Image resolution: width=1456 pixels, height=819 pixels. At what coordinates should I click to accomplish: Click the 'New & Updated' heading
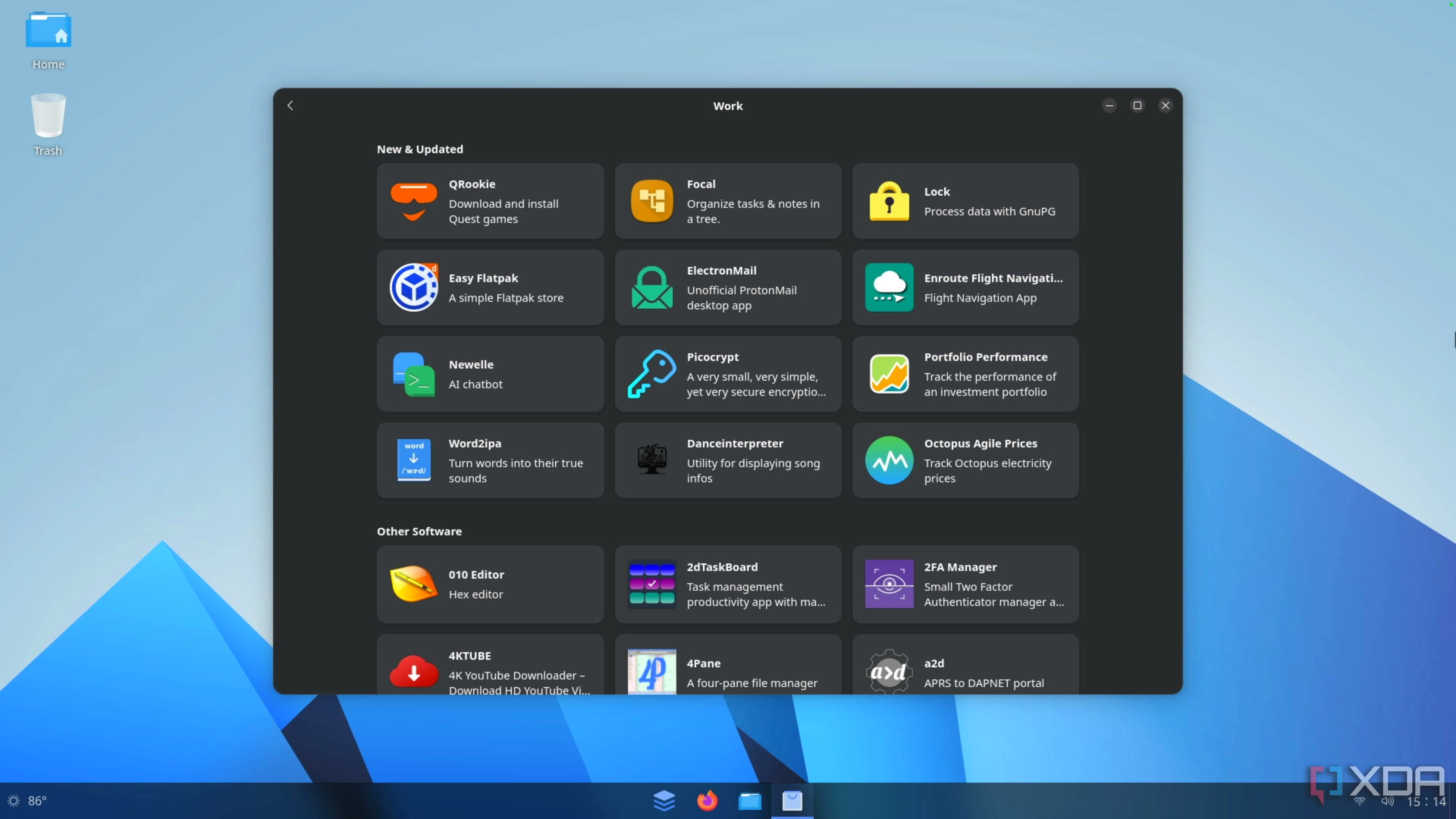tap(419, 149)
